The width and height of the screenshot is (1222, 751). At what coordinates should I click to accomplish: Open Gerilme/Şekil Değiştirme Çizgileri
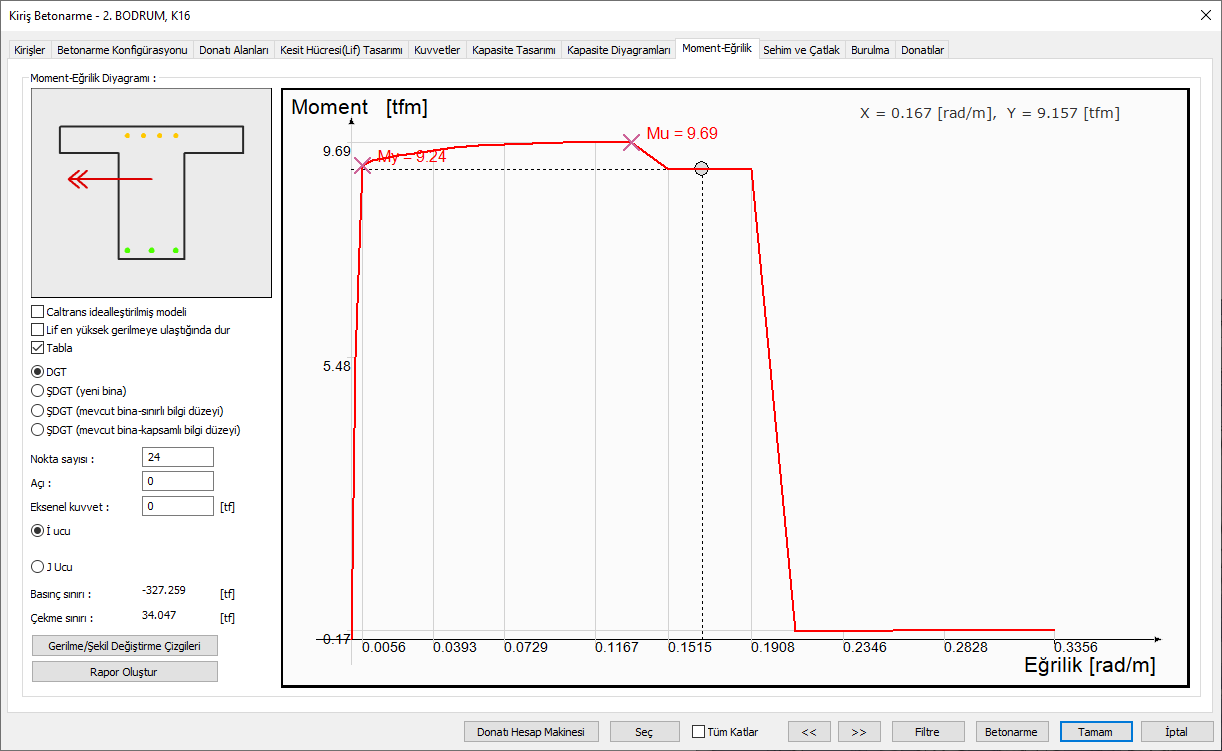point(125,646)
